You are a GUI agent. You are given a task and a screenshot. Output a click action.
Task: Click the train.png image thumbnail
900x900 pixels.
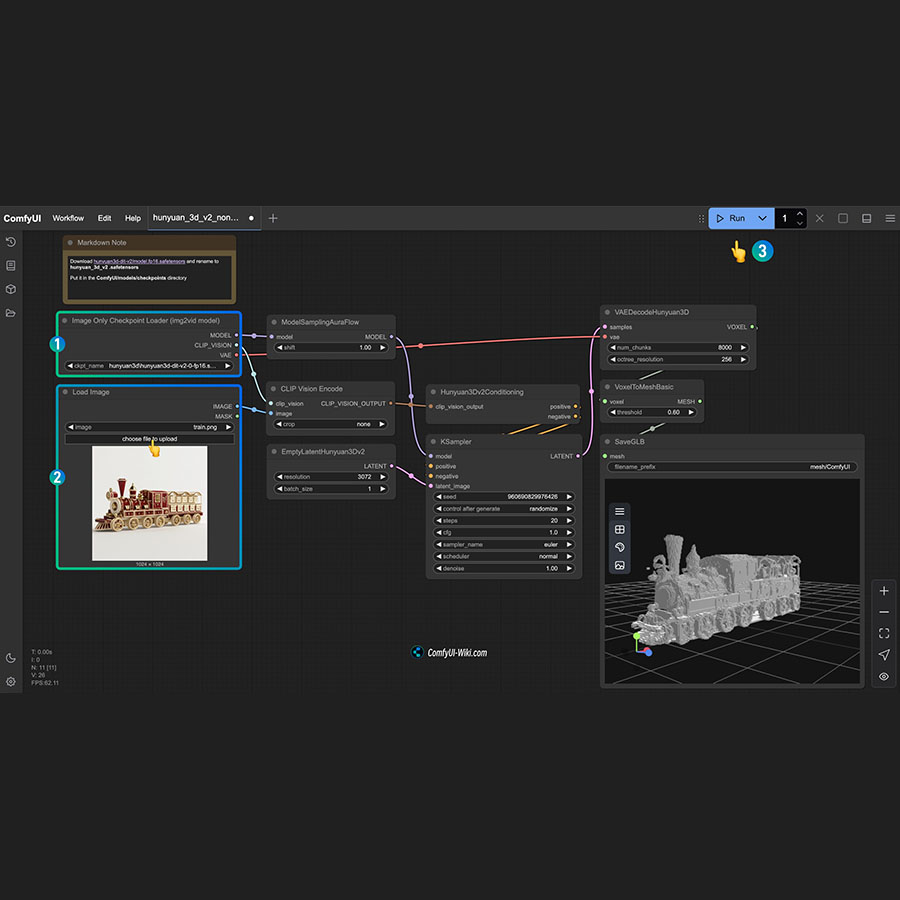(x=148, y=503)
